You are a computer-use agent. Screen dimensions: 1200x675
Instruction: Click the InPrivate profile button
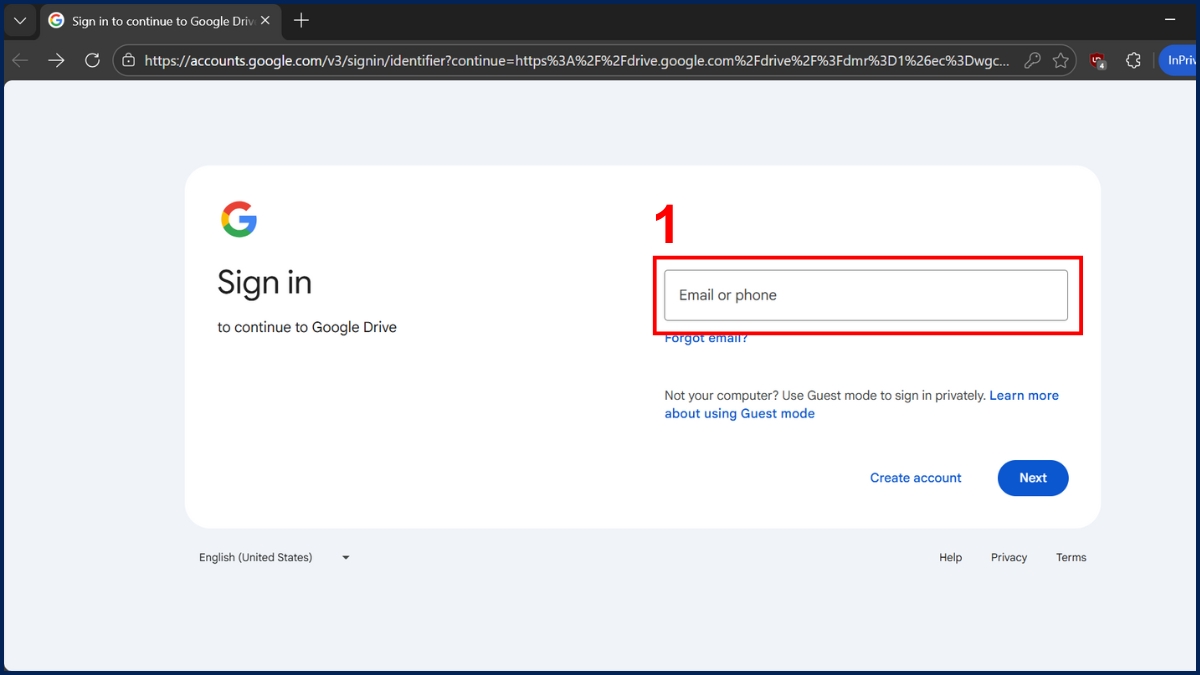(1180, 61)
